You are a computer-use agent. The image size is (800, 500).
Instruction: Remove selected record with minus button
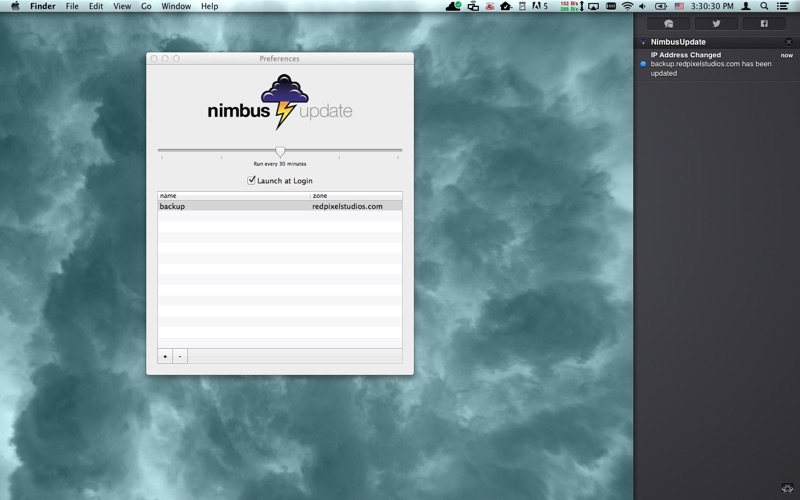click(180, 356)
